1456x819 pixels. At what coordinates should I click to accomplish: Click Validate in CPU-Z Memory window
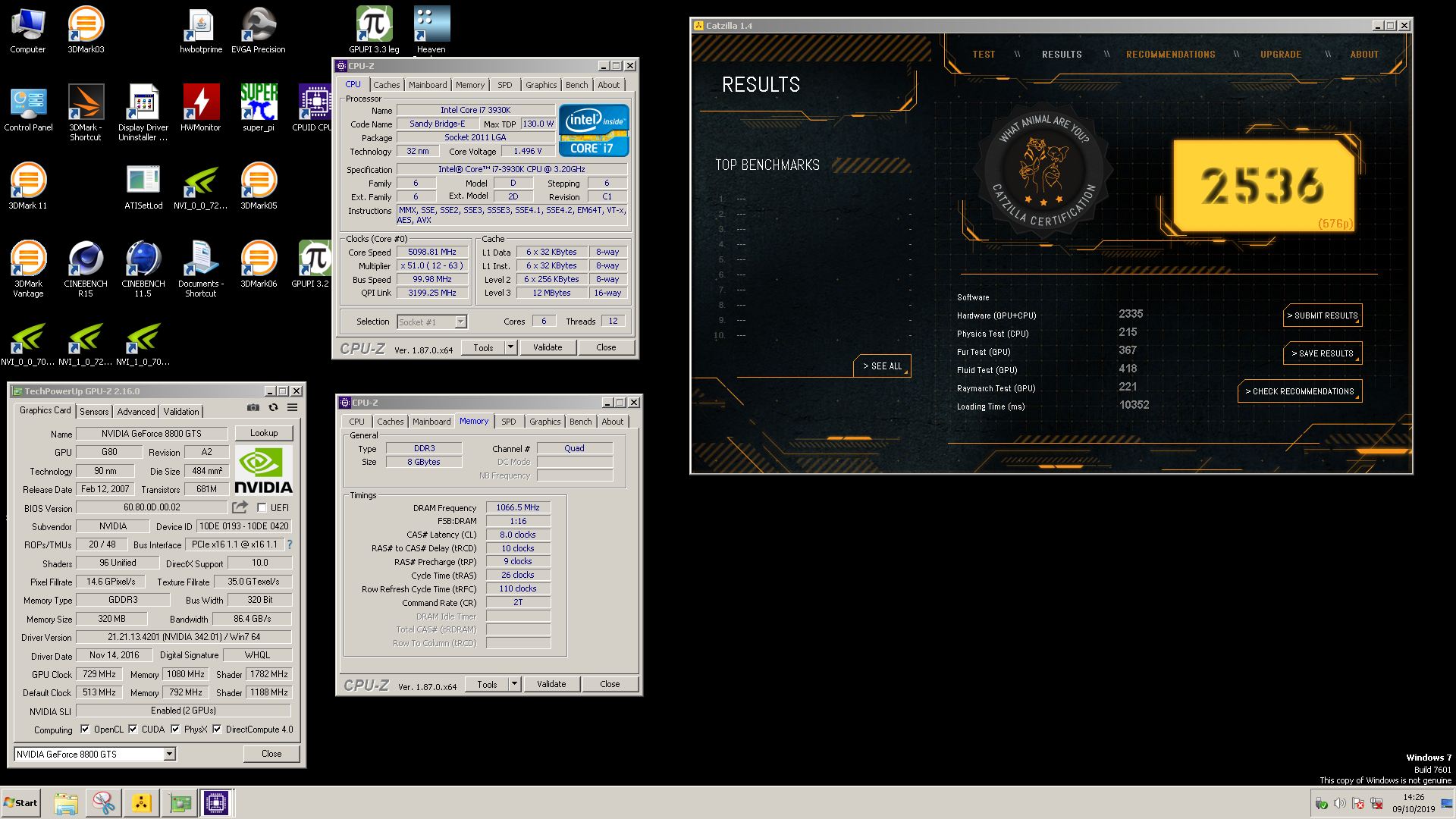point(551,684)
